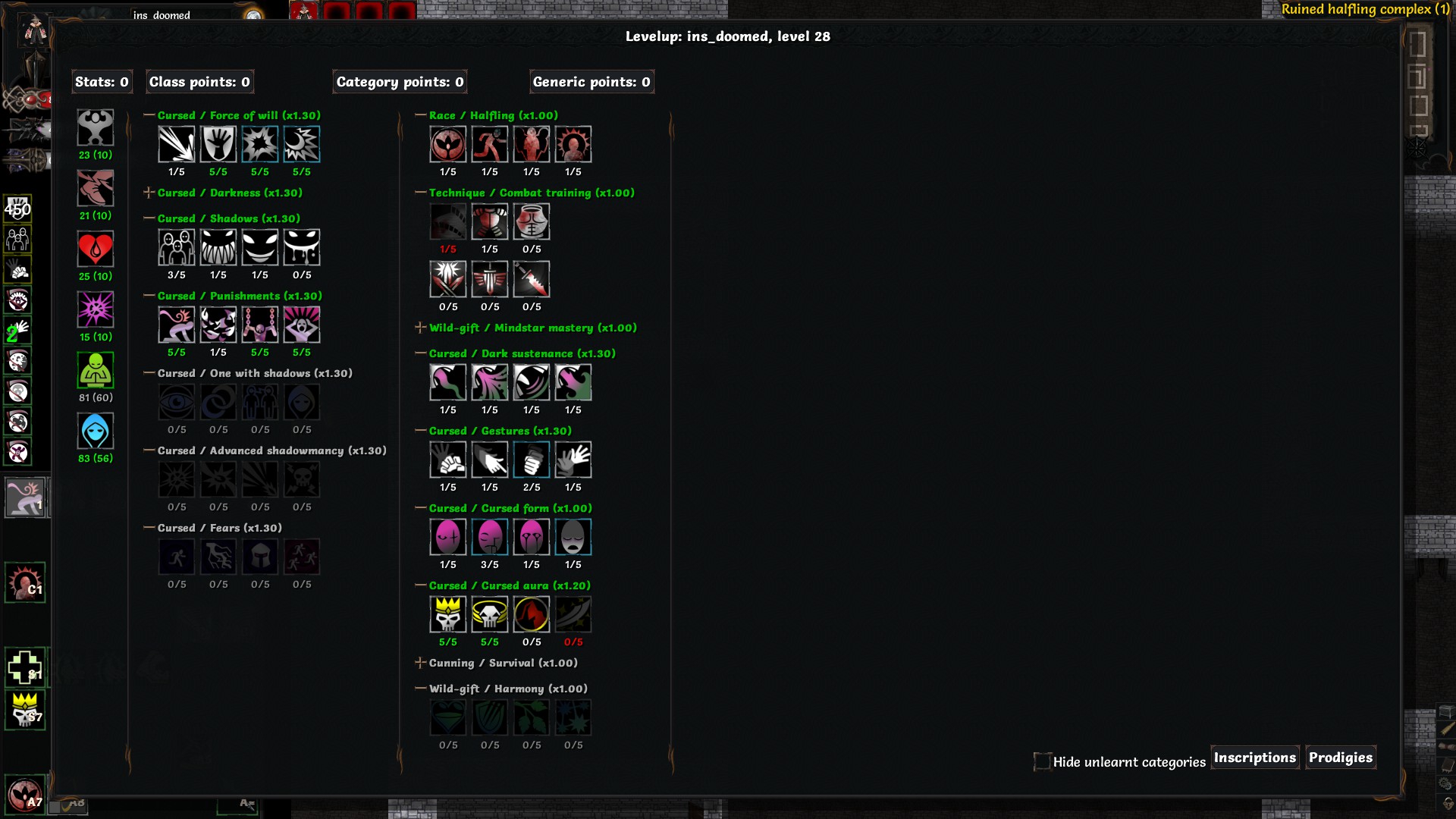Viewport: 1456px width, 819px height.
Task: Click the Generic points counter
Action: click(591, 82)
